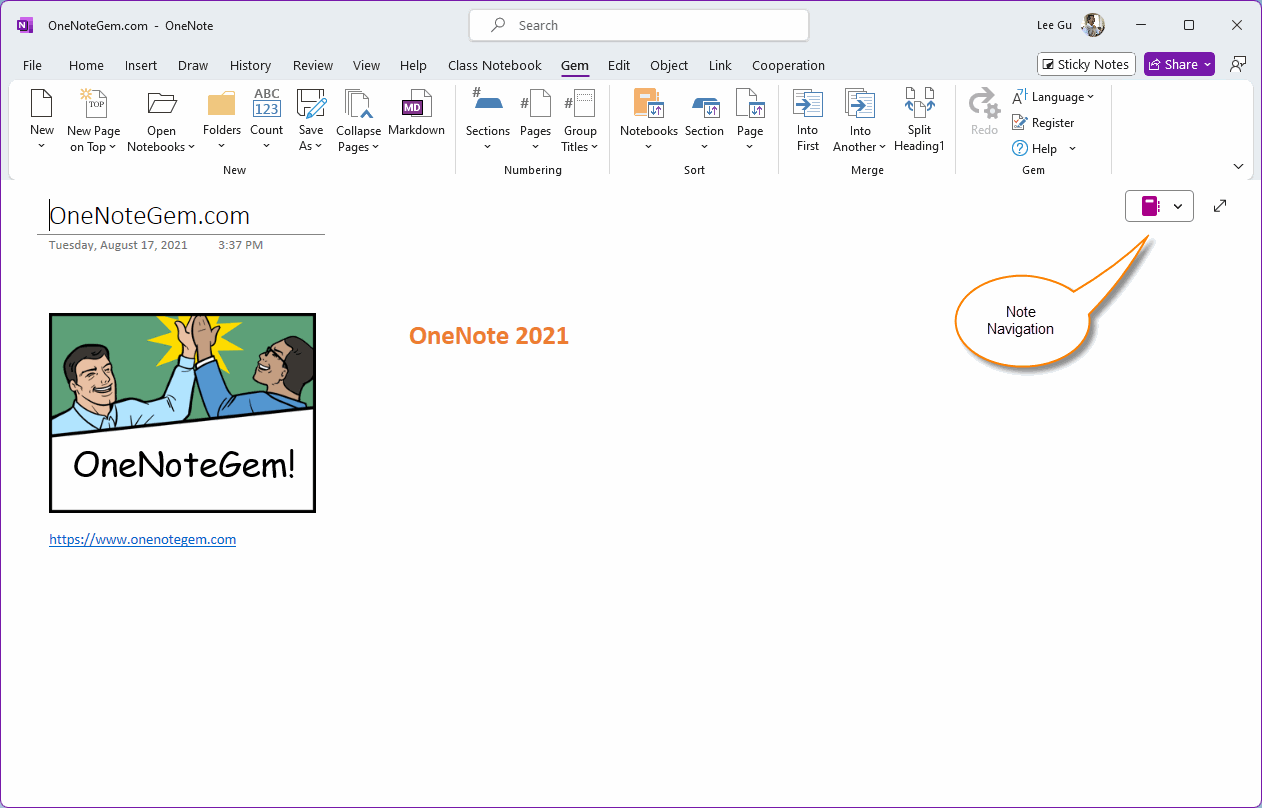Viewport: 1262px width, 808px height.
Task: Click the Folders icon
Action: tap(221, 104)
